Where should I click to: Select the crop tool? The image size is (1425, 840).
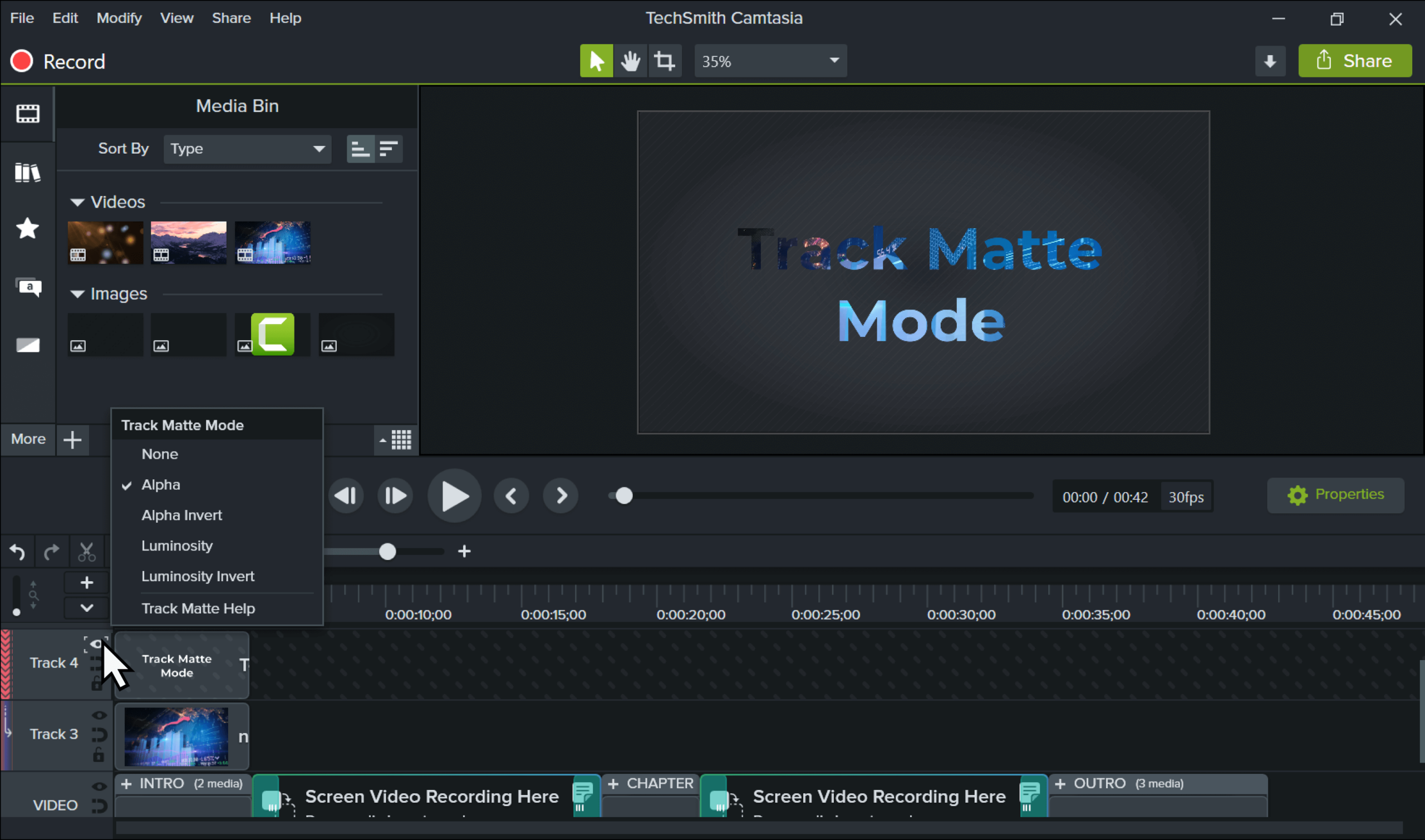coord(662,61)
